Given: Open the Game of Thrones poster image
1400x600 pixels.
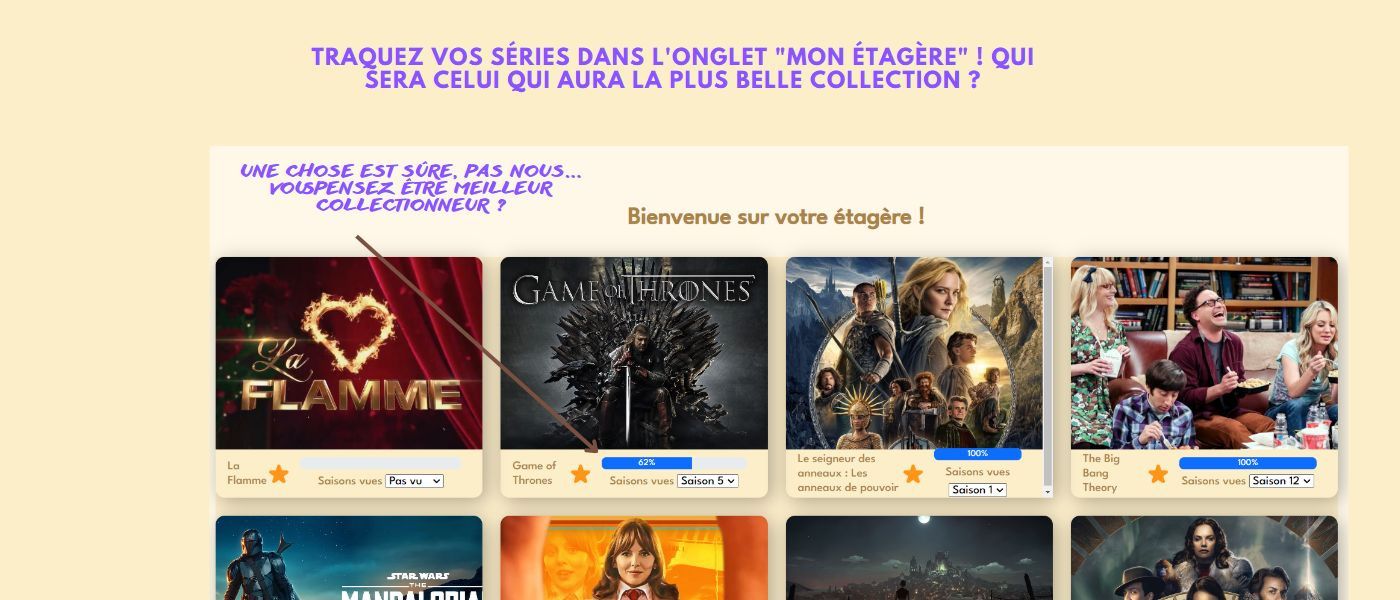Looking at the screenshot, I should coord(634,353).
